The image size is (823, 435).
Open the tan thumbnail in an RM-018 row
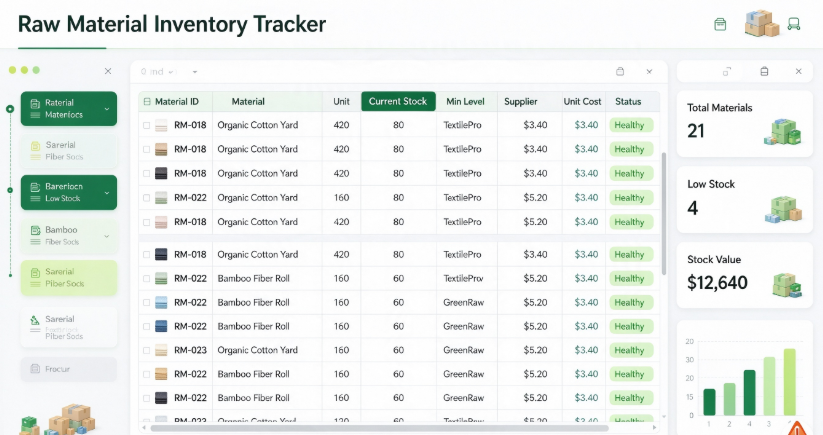click(161, 150)
